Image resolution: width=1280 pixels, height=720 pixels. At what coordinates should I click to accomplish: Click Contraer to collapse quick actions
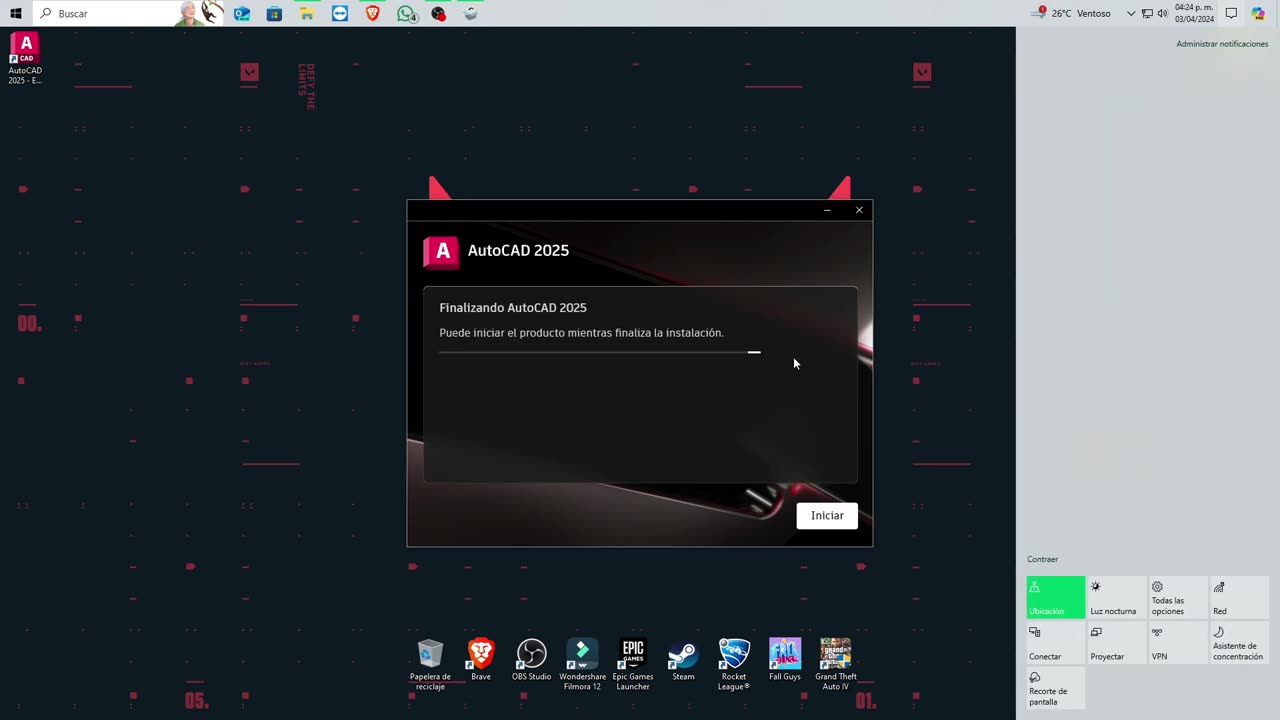(1042, 559)
